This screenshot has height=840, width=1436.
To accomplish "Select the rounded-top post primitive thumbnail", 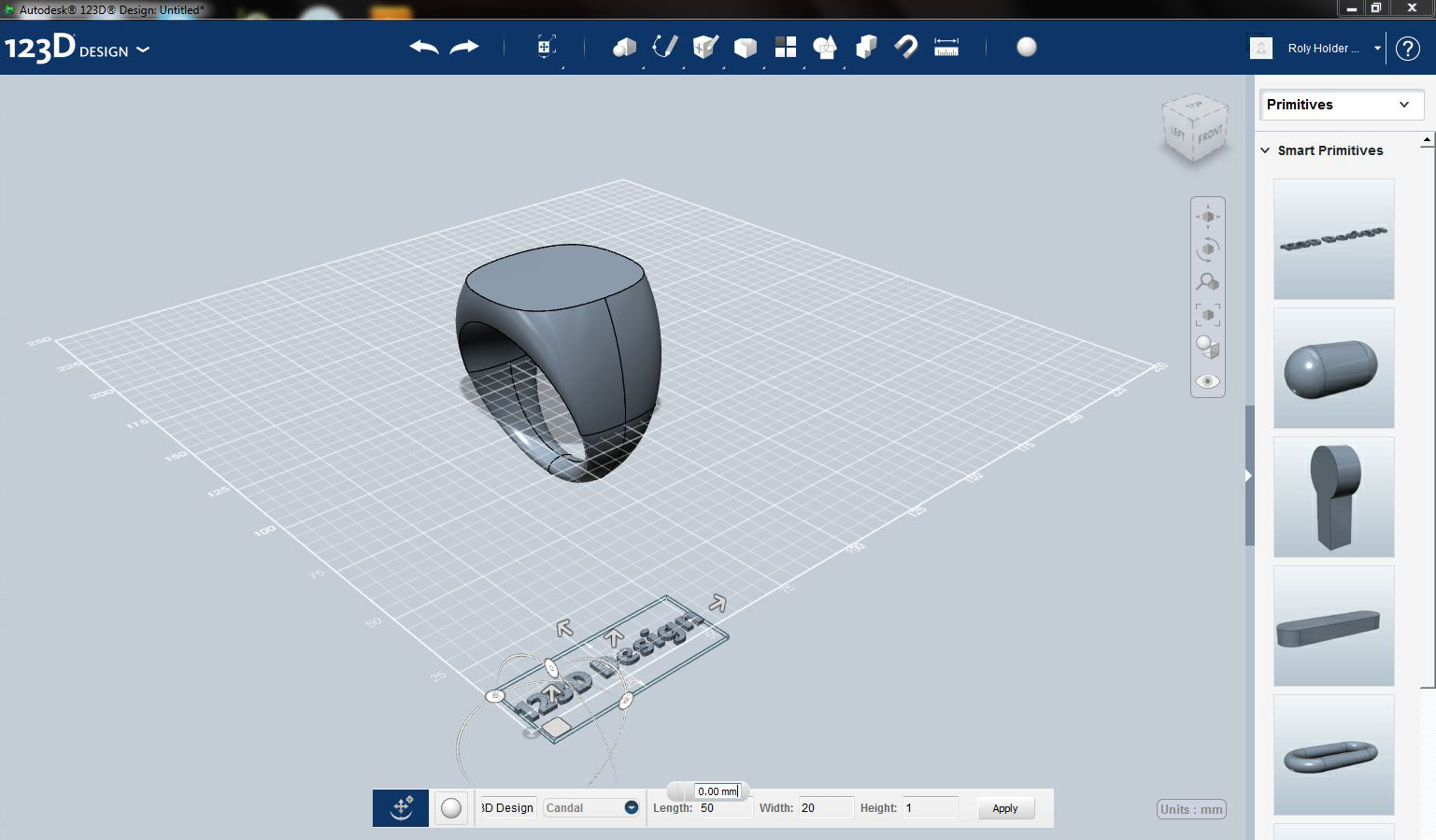I will point(1333,497).
